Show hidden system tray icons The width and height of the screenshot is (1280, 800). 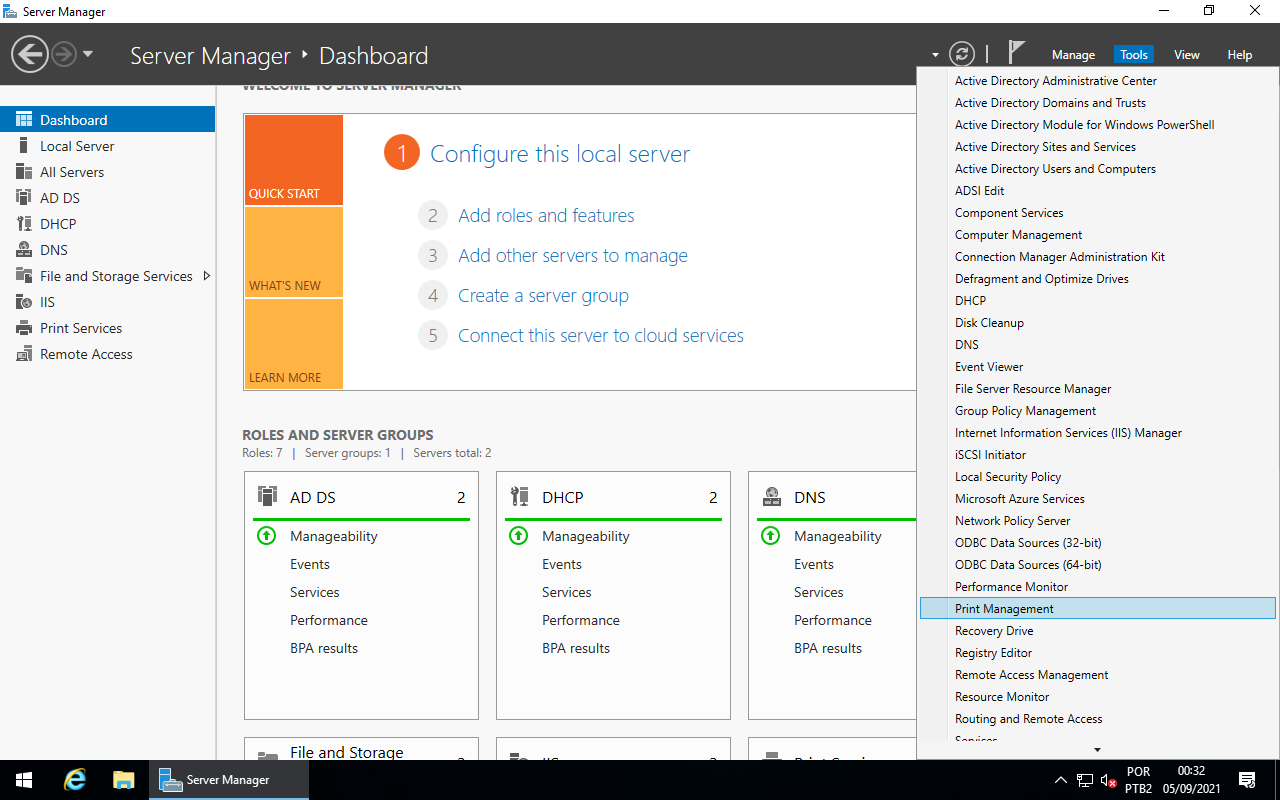coord(1060,780)
